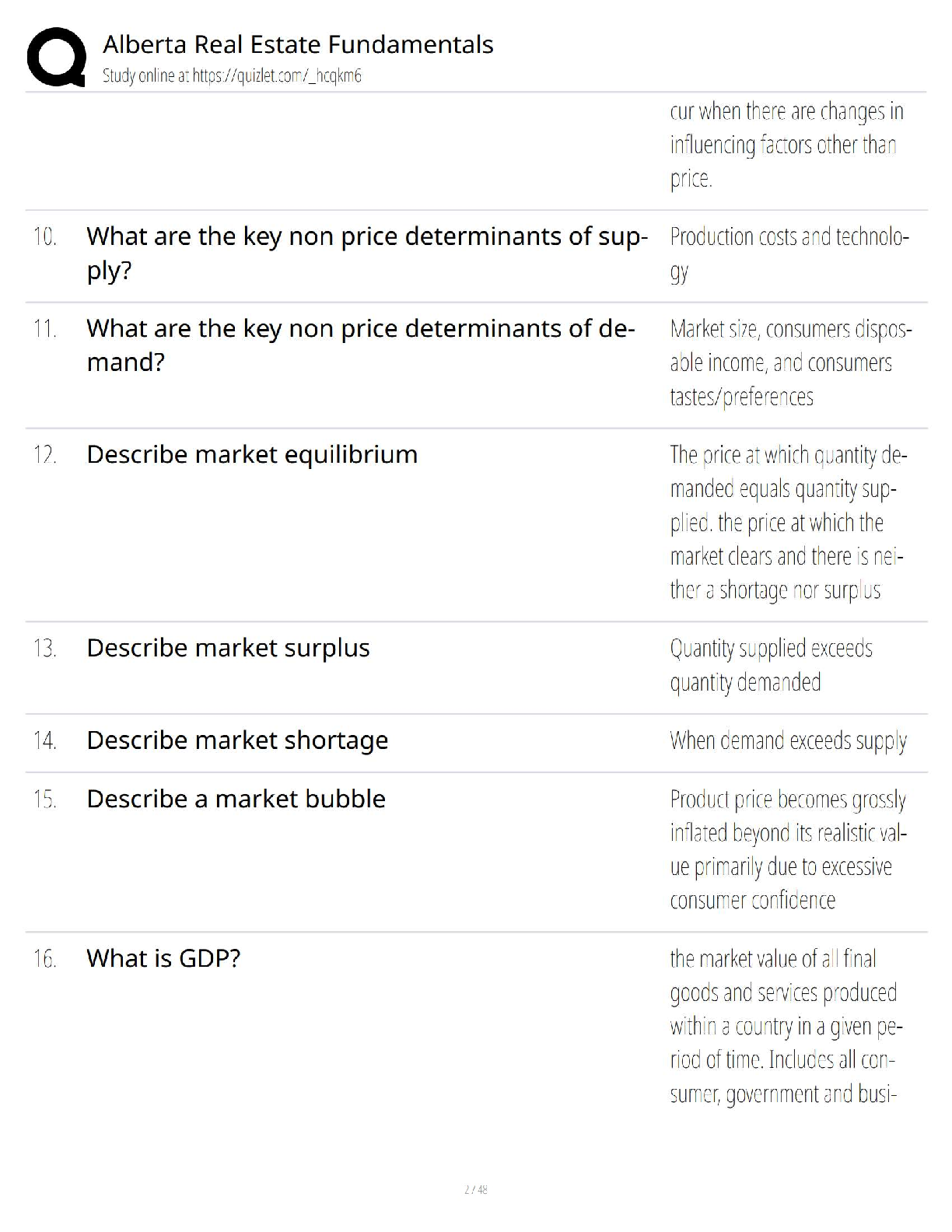This screenshot has height=1232, width=952.
Task: Click the Quizlet Q logo icon
Action: 55,57
